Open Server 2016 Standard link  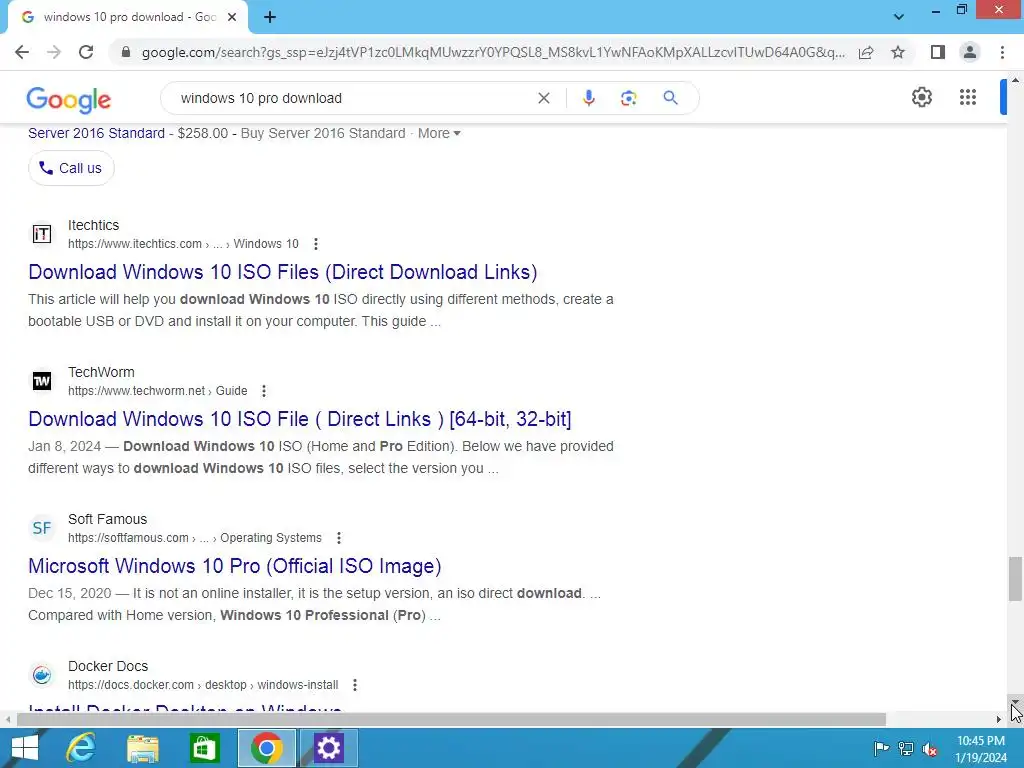(97, 133)
